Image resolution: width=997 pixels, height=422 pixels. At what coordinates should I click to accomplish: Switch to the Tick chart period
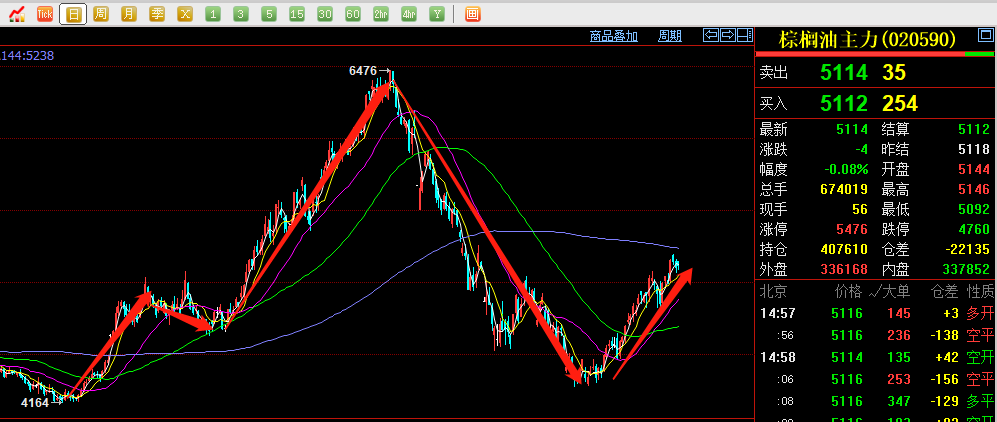[x=45, y=13]
